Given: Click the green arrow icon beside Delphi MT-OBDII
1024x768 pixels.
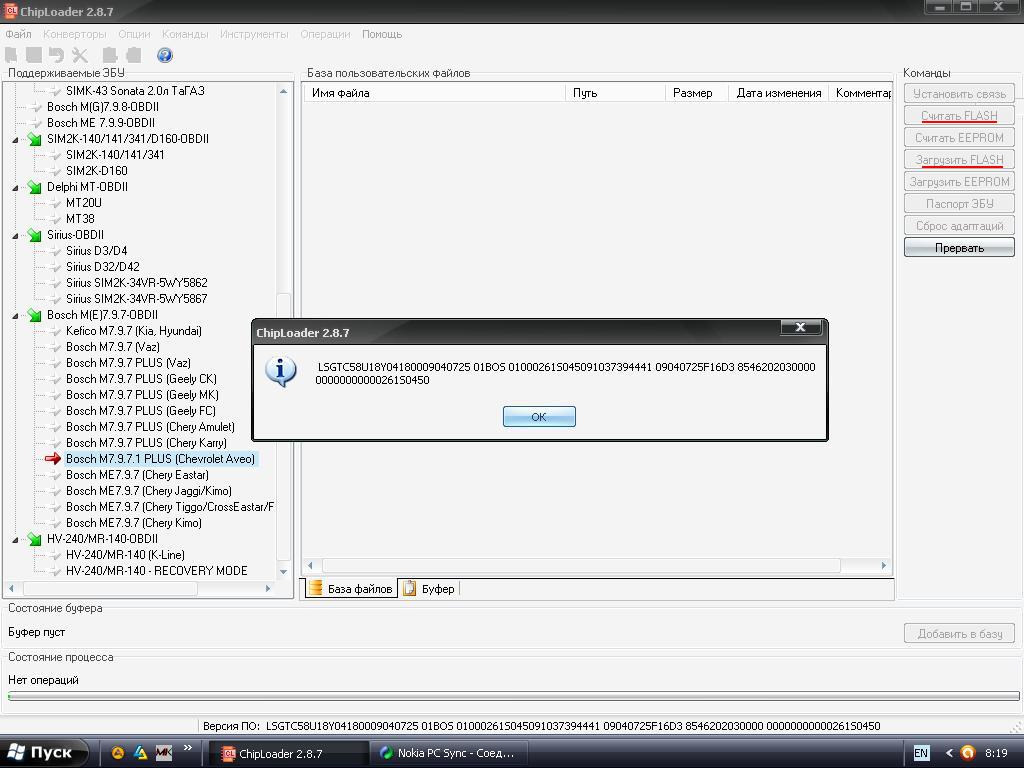Looking at the screenshot, I should pos(34,187).
